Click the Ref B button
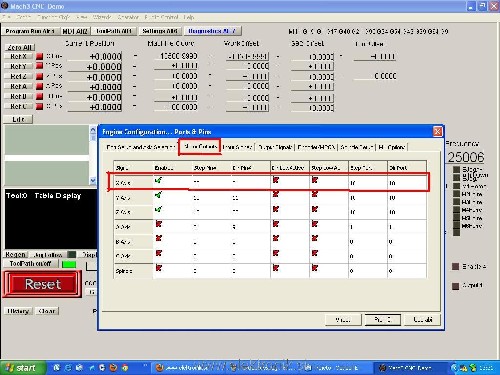 (x=18, y=96)
